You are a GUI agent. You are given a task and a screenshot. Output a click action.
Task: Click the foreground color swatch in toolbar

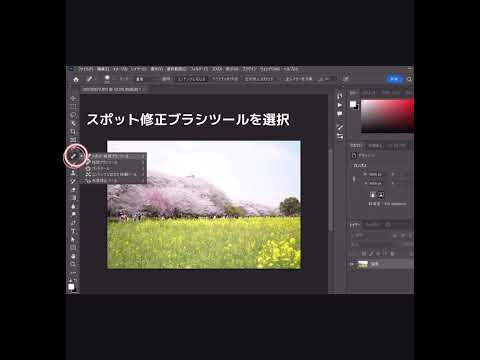point(71,287)
